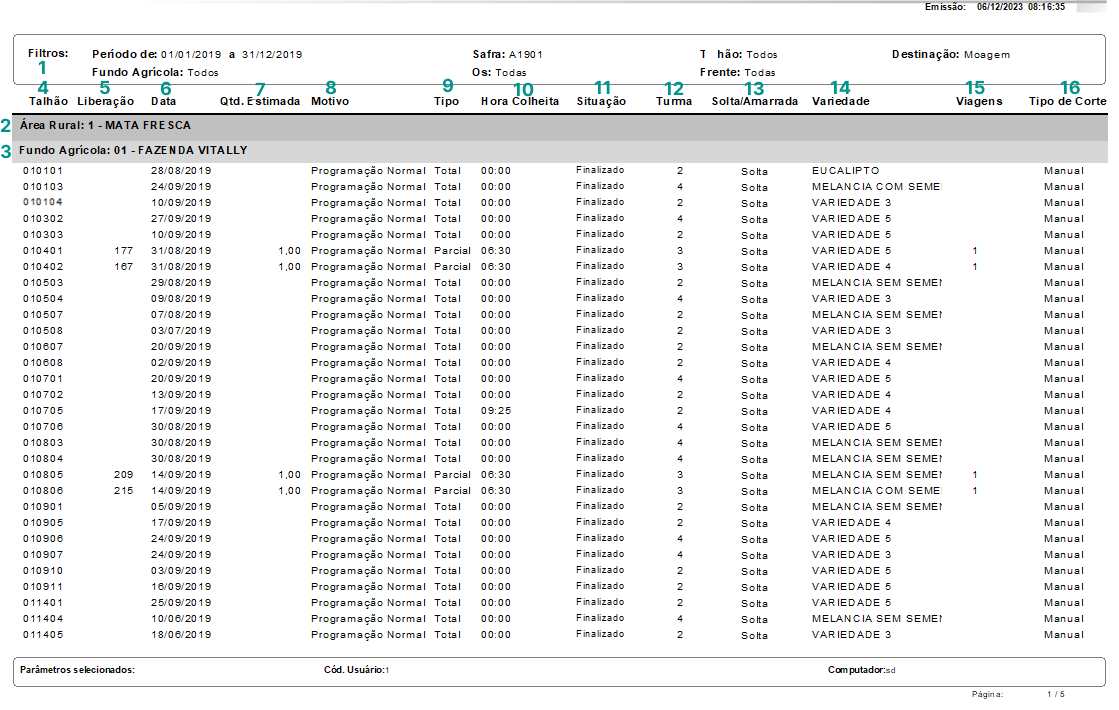Screen dimensions: 1119x710
Task: Click the Solta/Amarrada column header
Action: 754,101
